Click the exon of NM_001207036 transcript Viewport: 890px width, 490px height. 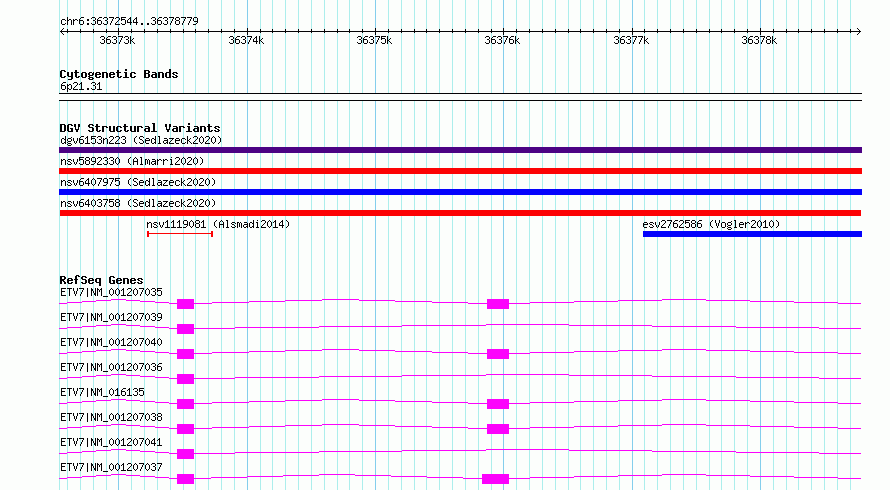click(186, 379)
